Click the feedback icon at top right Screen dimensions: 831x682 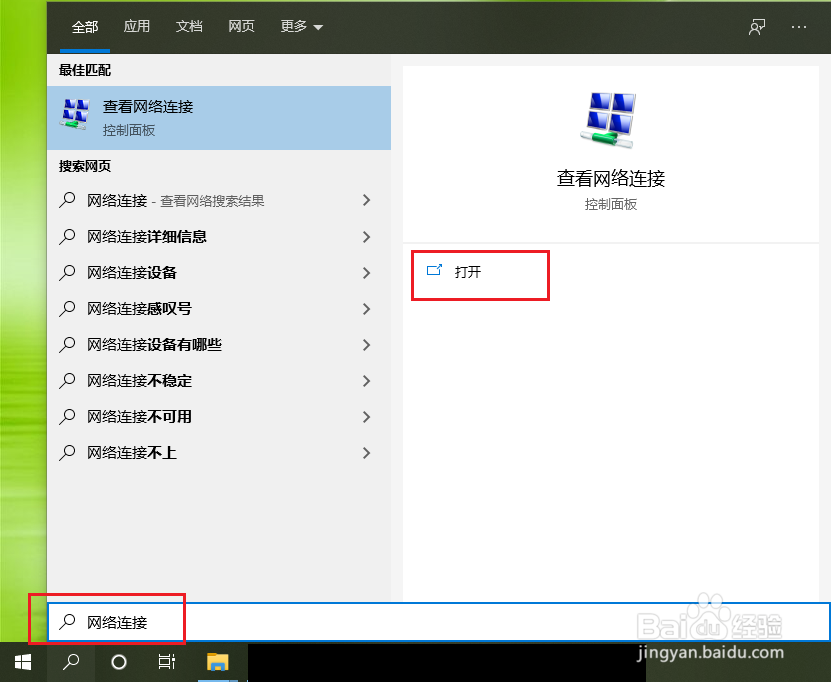[757, 27]
